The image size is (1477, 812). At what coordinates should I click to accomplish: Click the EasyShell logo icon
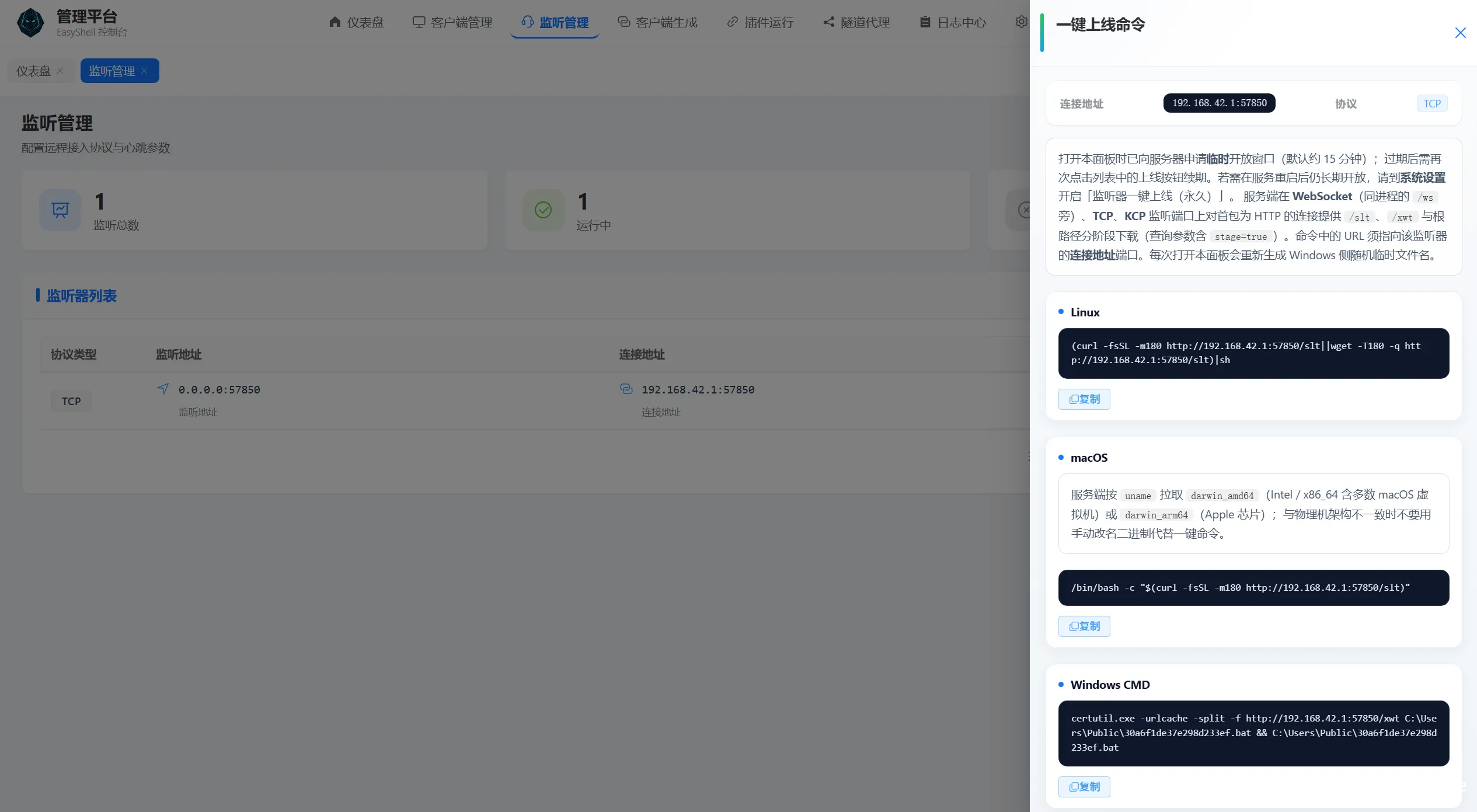click(30, 23)
